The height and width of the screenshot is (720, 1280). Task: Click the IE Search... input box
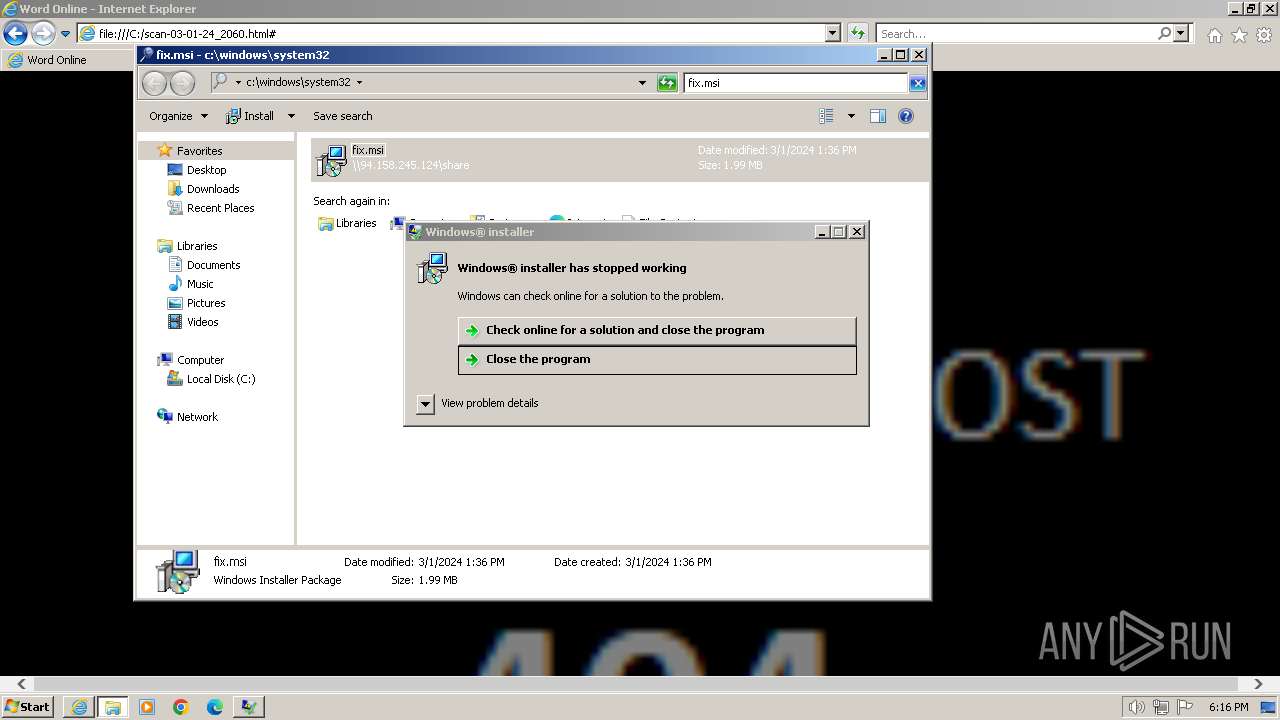point(1016,33)
